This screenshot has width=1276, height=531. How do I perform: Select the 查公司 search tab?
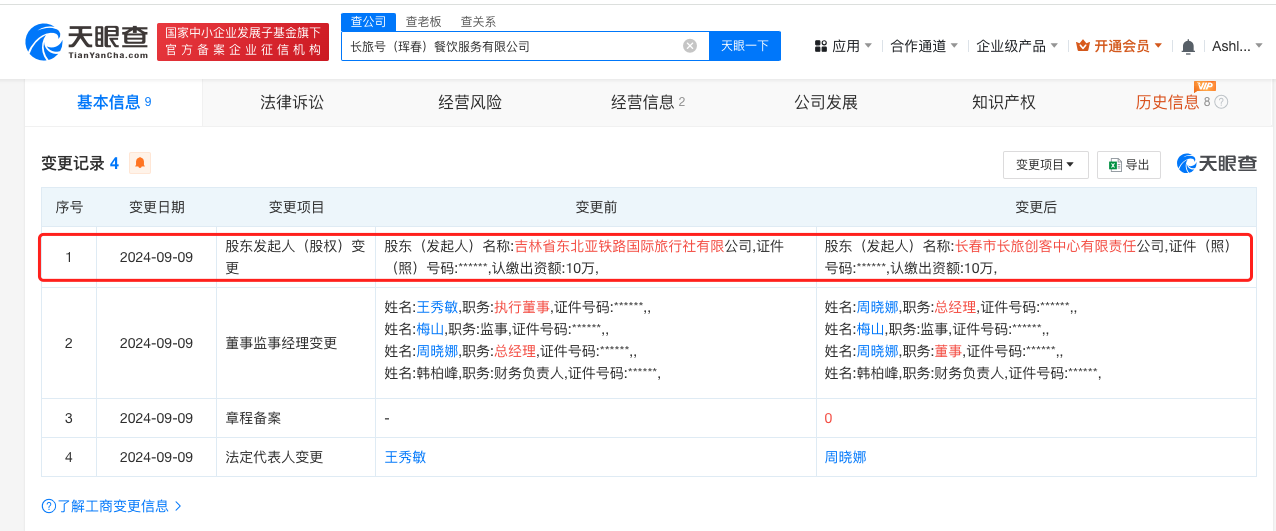tap(369, 21)
